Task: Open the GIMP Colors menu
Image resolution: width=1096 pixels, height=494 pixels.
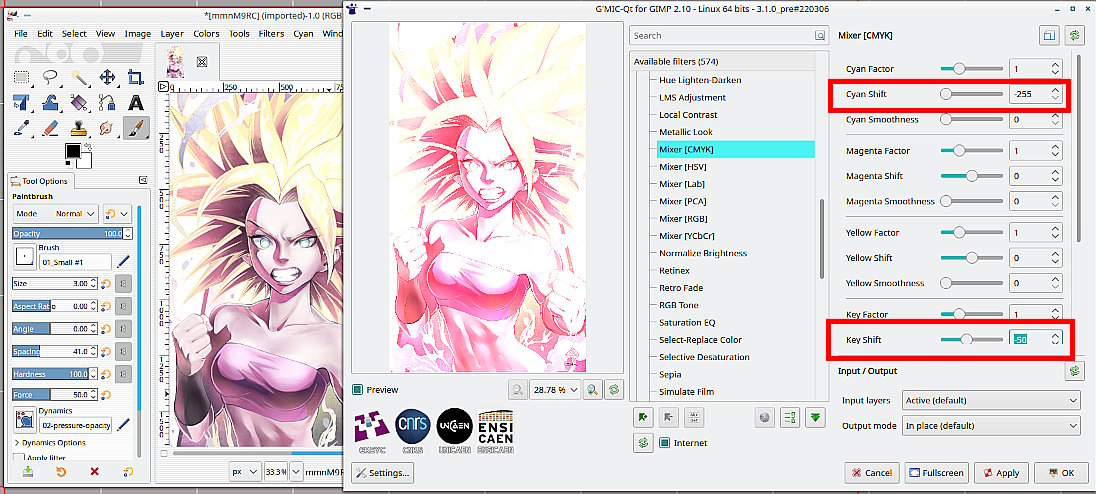Action: click(206, 34)
